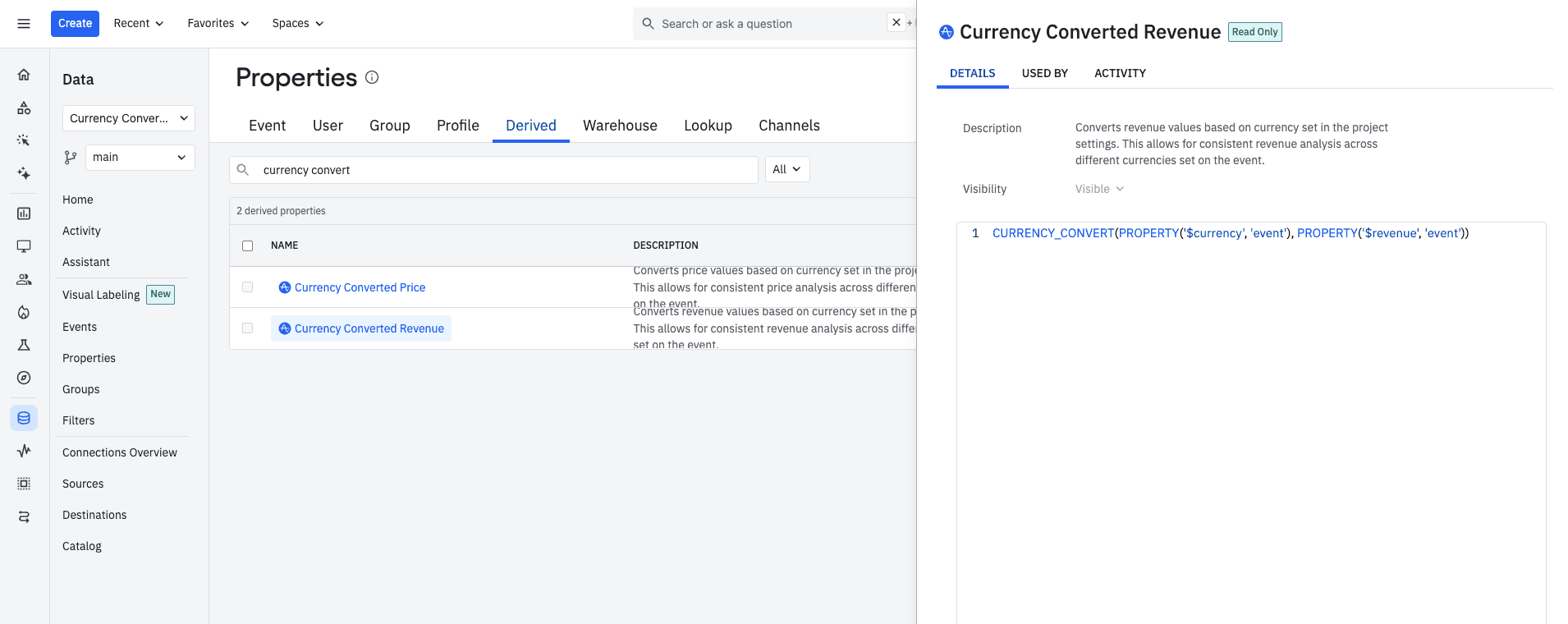Viewport: 1568px width, 624px height.
Task: Click the compass icon in left rail
Action: [x=24, y=378]
